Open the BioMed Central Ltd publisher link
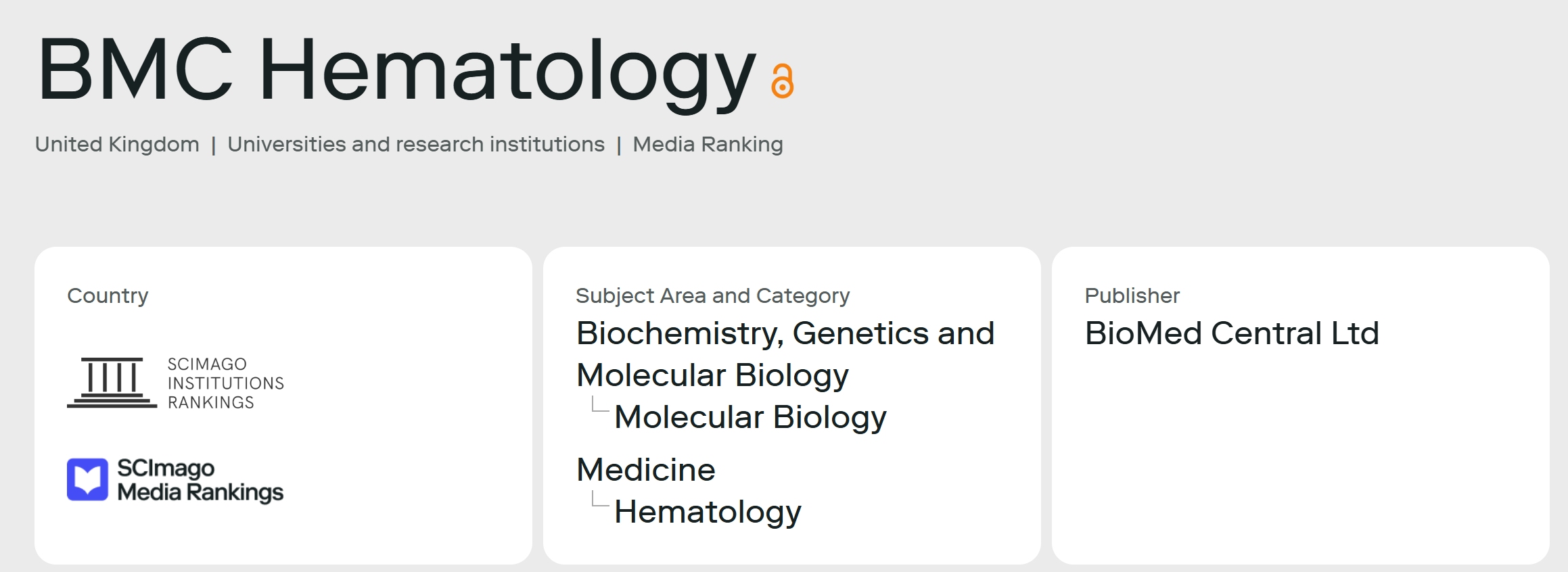 pos(1231,333)
